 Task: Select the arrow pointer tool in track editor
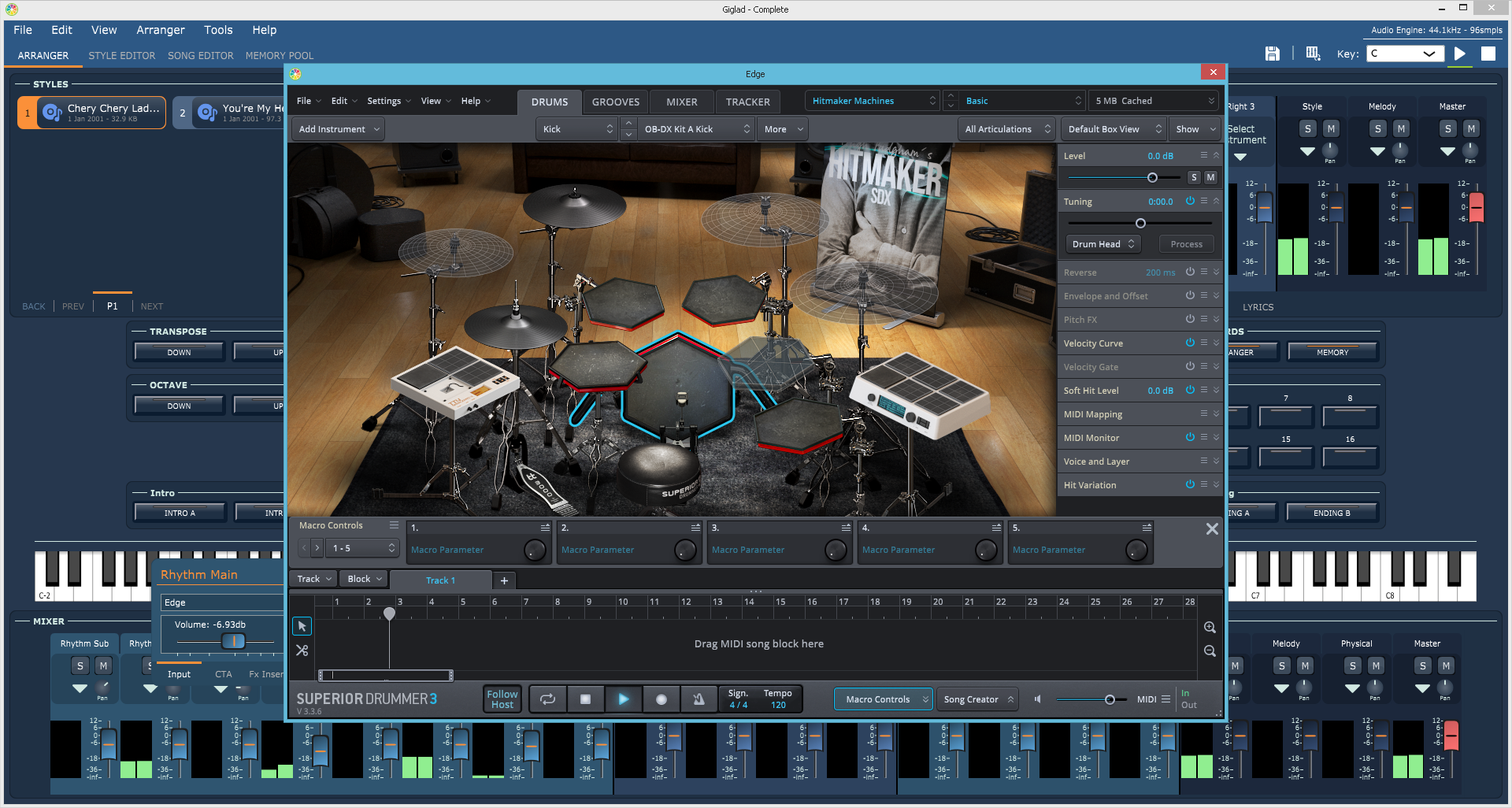tap(302, 626)
